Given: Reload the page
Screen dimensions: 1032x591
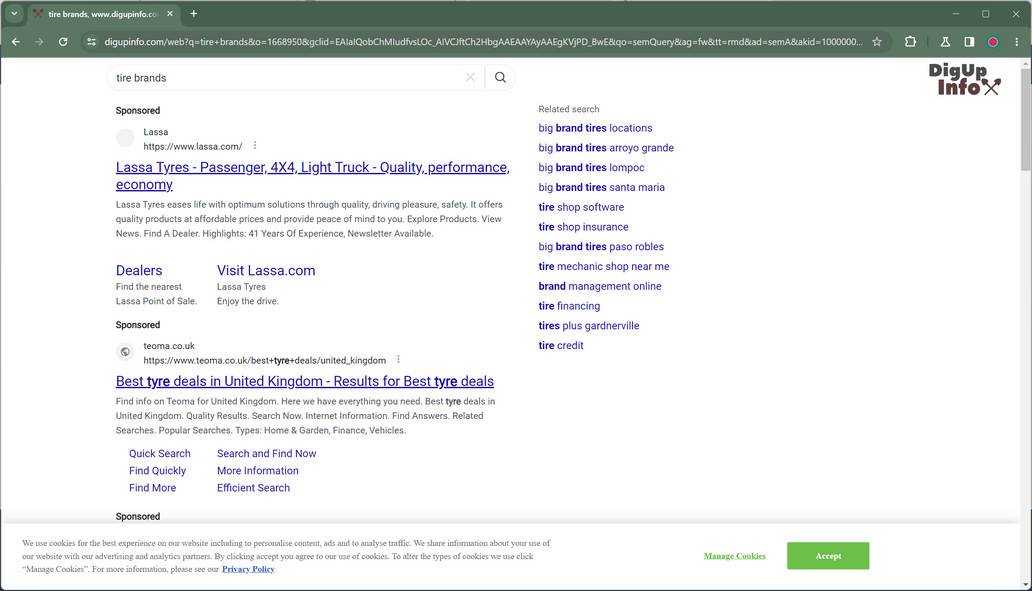Looking at the screenshot, I should 63,42.
